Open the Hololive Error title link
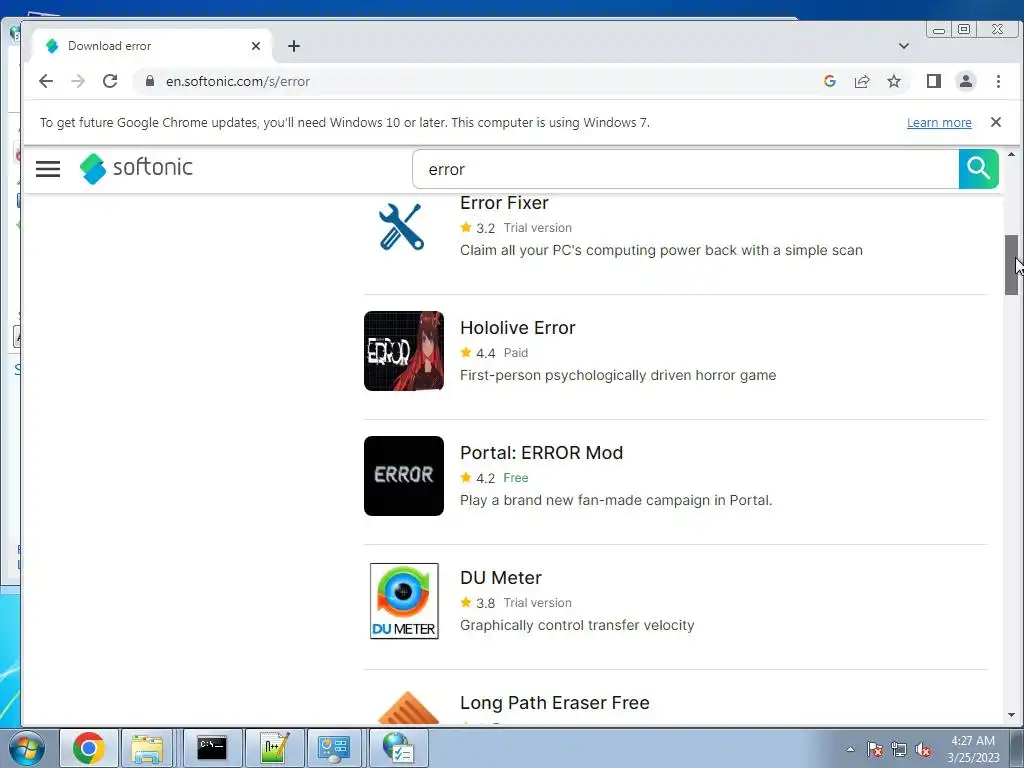The width and height of the screenshot is (1024, 768). (x=517, y=327)
